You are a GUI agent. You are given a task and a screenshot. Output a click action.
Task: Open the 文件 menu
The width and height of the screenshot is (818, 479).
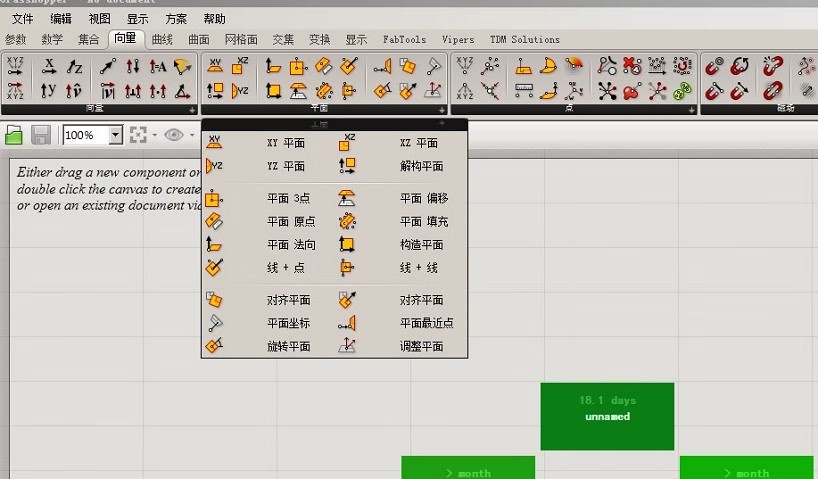click(22, 19)
